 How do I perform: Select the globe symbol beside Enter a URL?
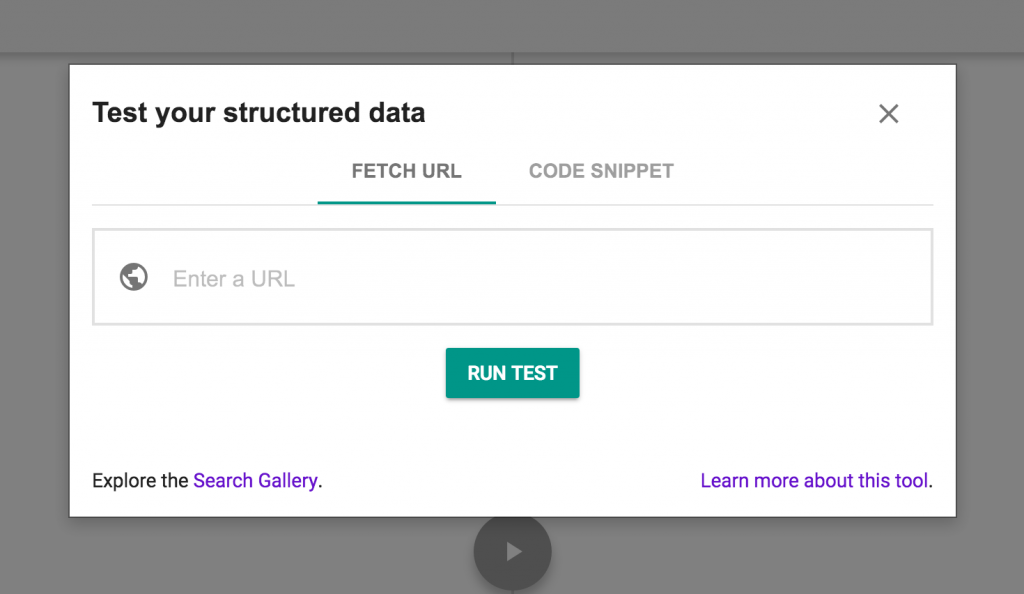coord(134,277)
